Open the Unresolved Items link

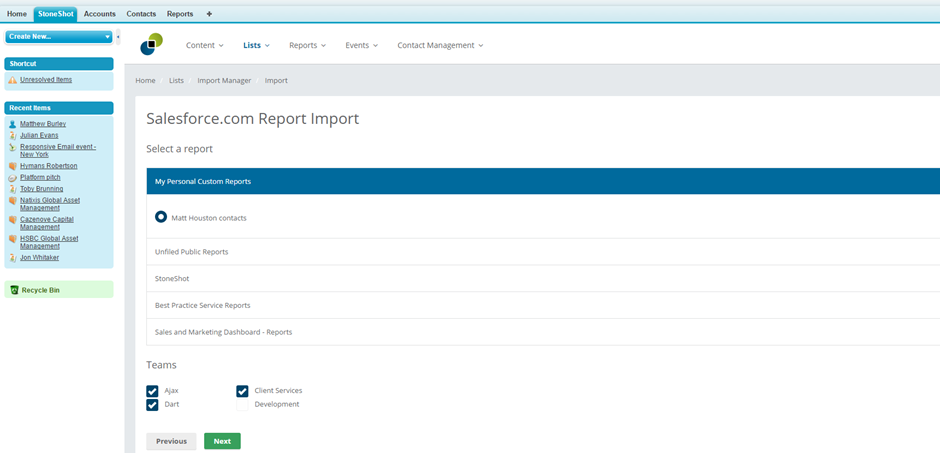(x=46, y=80)
